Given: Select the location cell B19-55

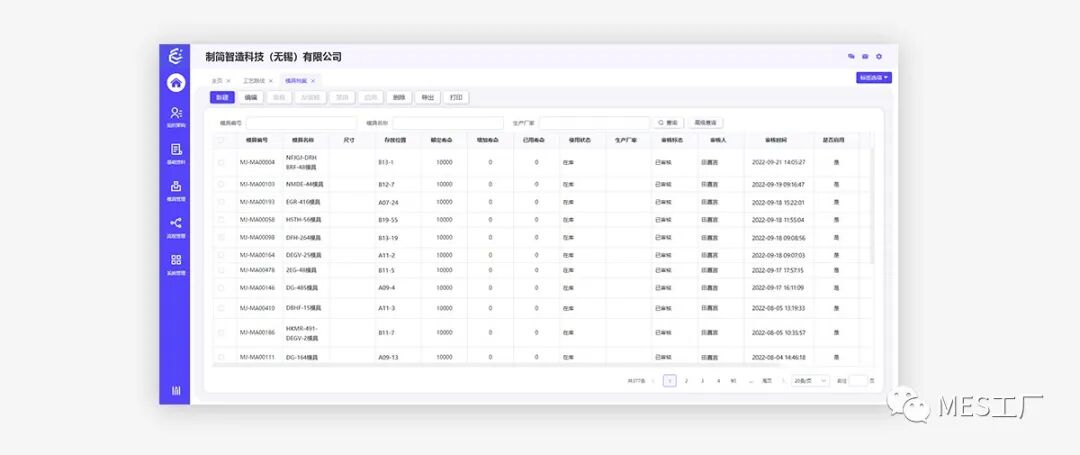Looking at the screenshot, I should pos(388,220).
